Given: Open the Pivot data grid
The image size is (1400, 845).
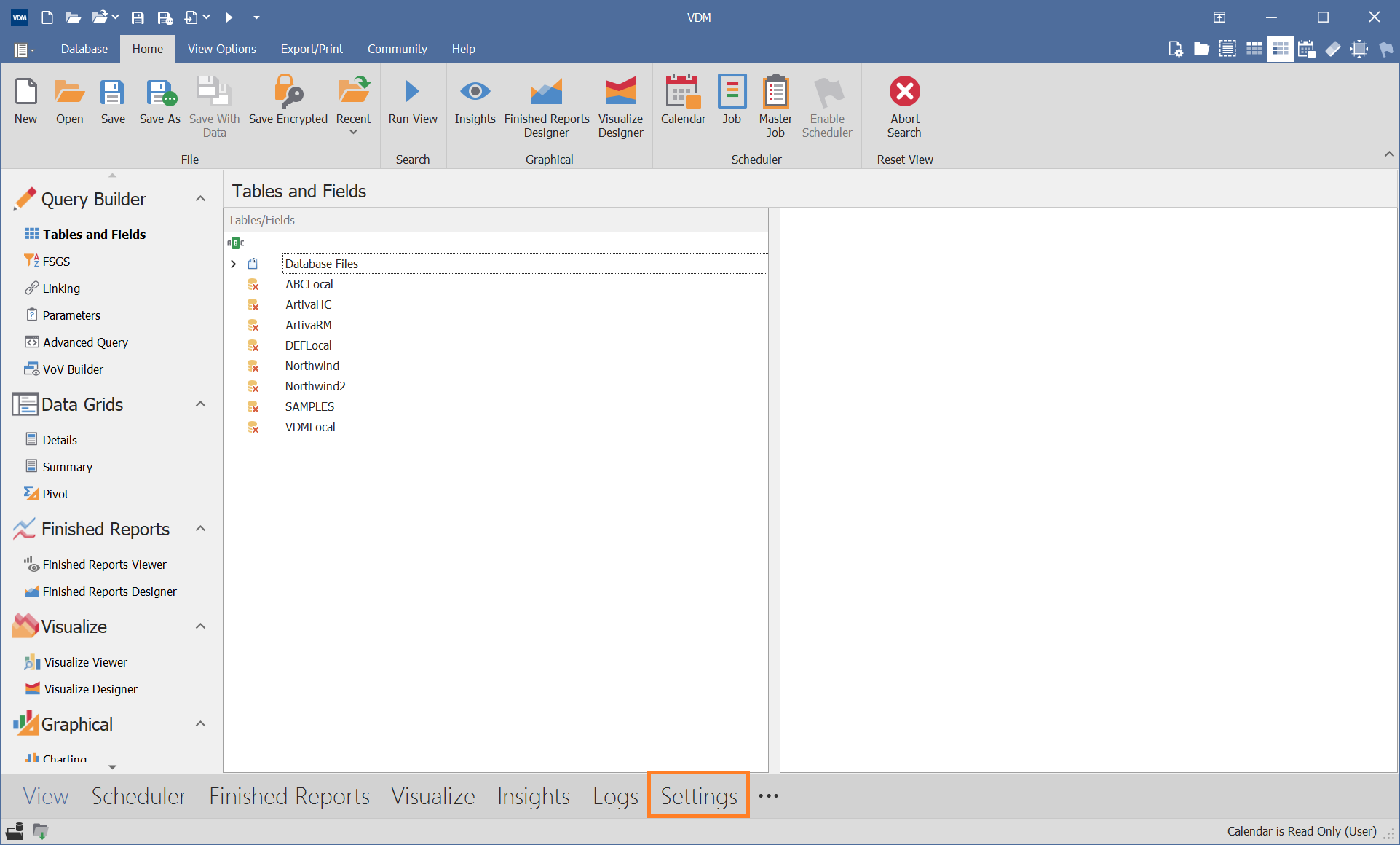Looking at the screenshot, I should pos(55,494).
